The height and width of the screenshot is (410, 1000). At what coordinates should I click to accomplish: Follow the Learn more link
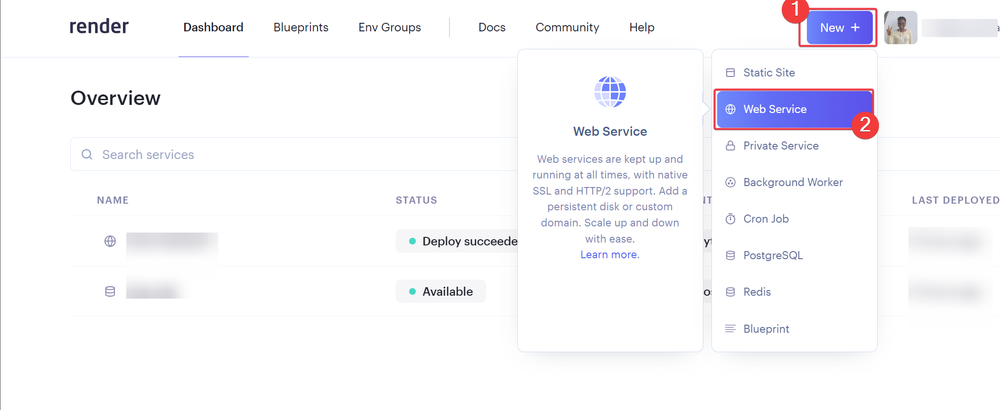[x=610, y=254]
